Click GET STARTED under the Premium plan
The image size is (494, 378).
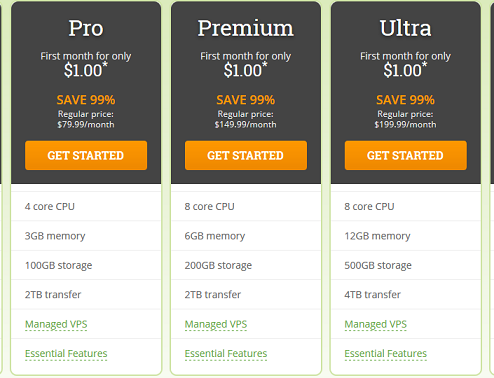tap(246, 155)
